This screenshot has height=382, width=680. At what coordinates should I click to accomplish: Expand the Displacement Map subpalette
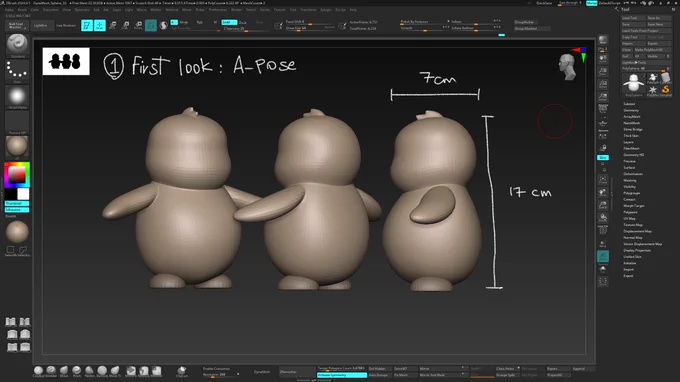click(638, 231)
